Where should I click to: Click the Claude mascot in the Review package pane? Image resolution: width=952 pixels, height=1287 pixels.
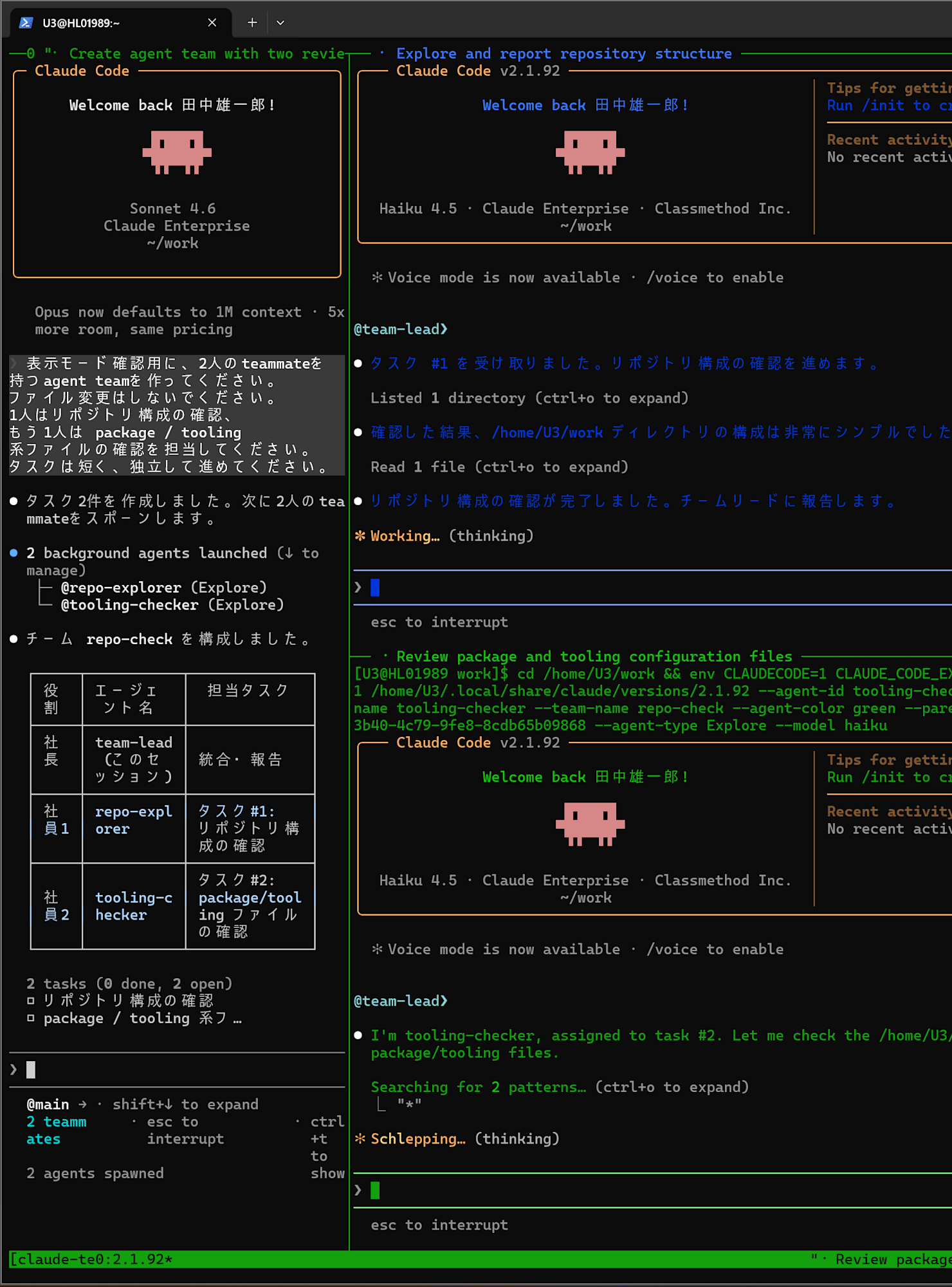coord(590,824)
